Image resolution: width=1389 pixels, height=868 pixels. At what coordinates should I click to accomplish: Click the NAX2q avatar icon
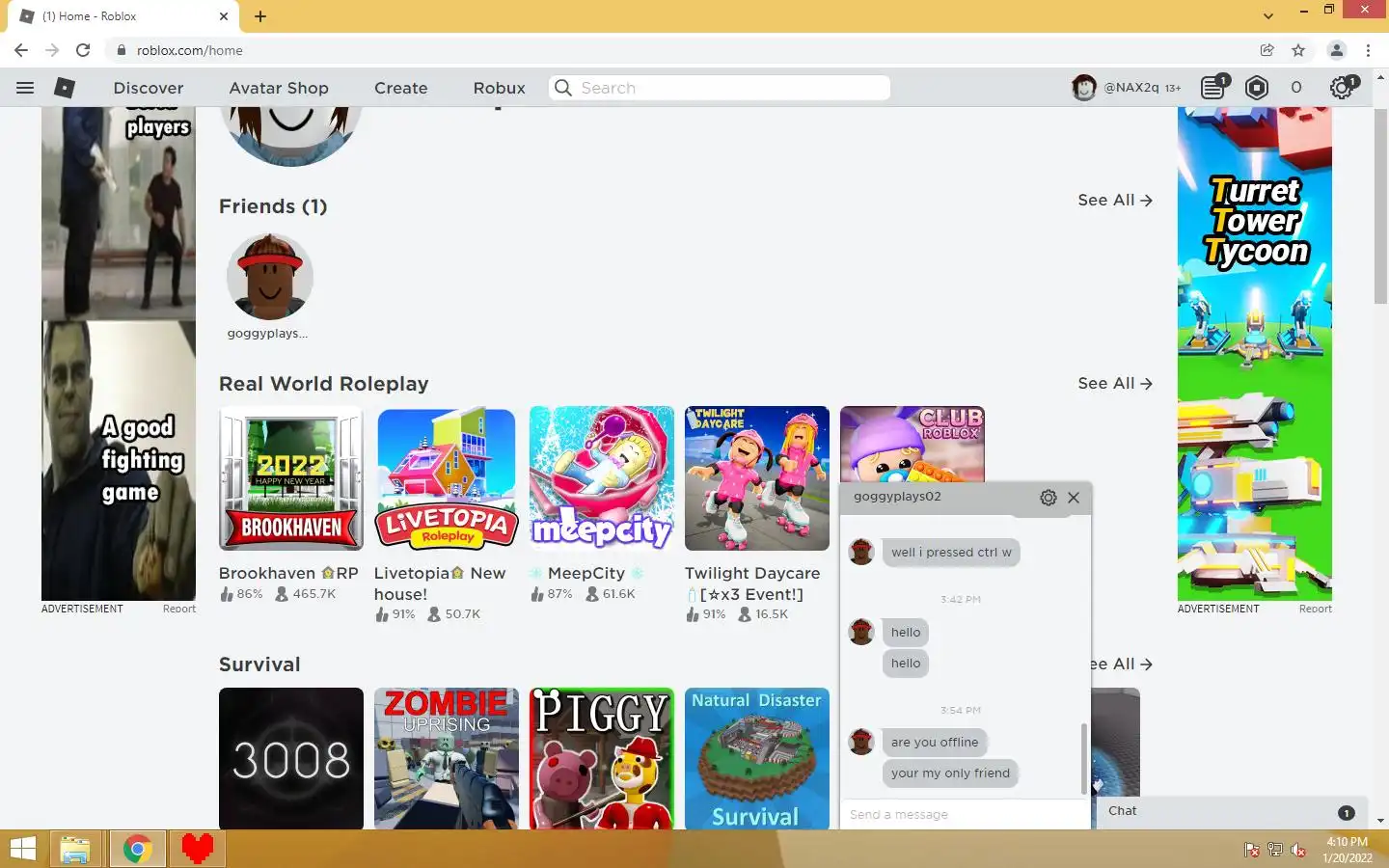[x=1084, y=88]
